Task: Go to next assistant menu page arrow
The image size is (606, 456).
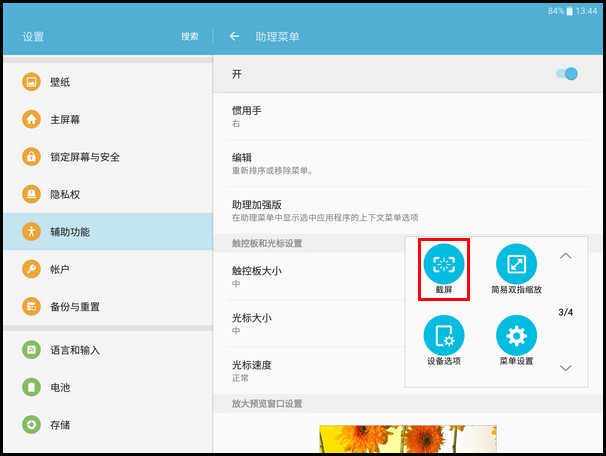Action: tap(565, 368)
